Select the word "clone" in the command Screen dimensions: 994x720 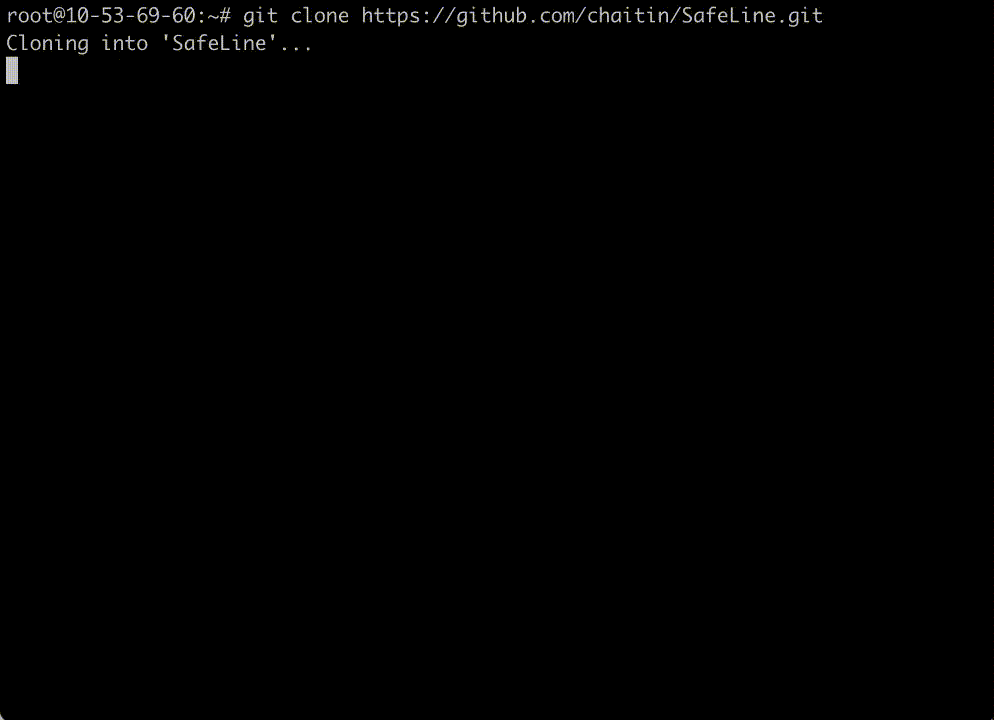[x=320, y=15]
